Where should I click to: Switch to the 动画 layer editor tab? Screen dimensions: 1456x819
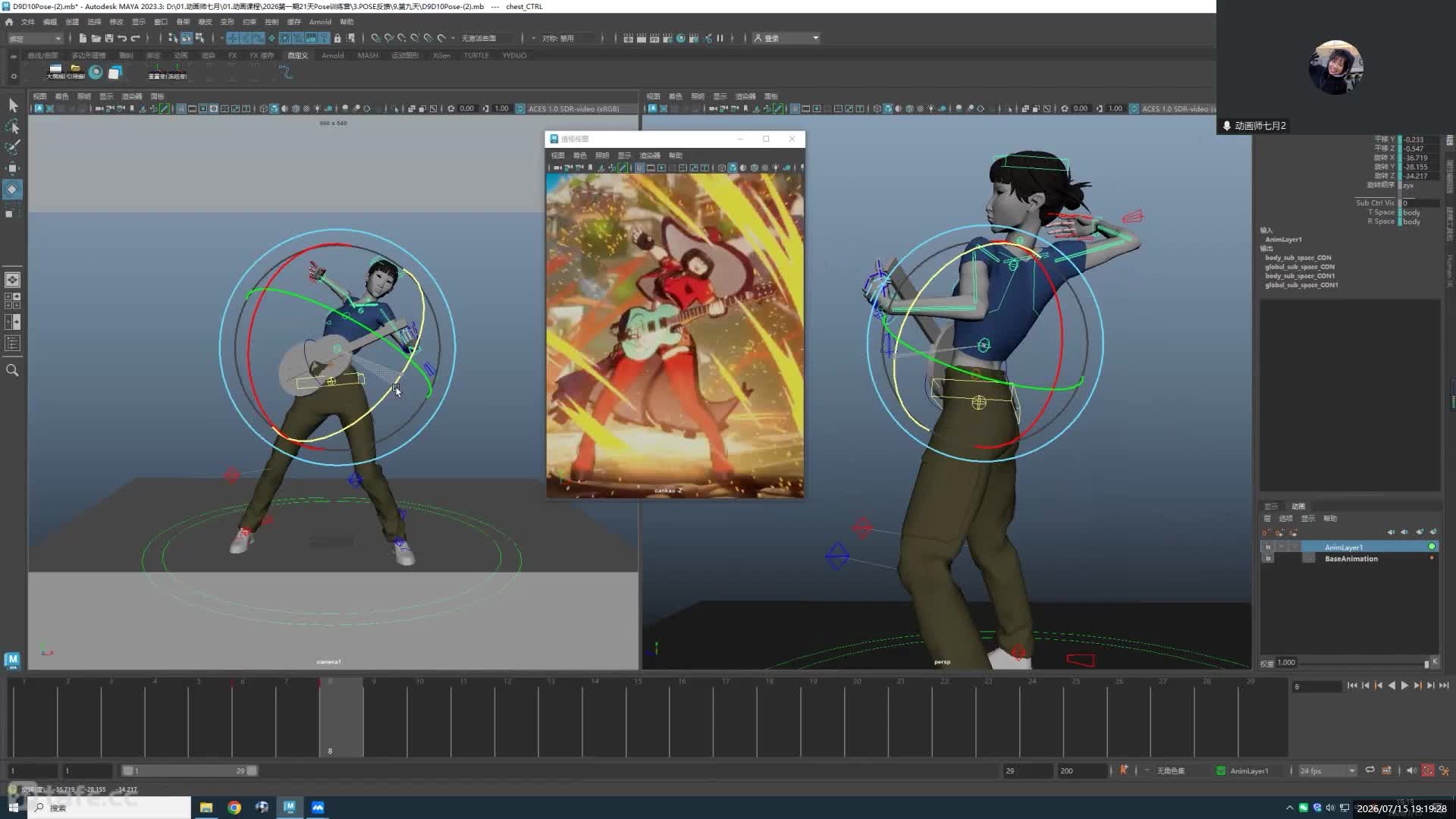1298,506
